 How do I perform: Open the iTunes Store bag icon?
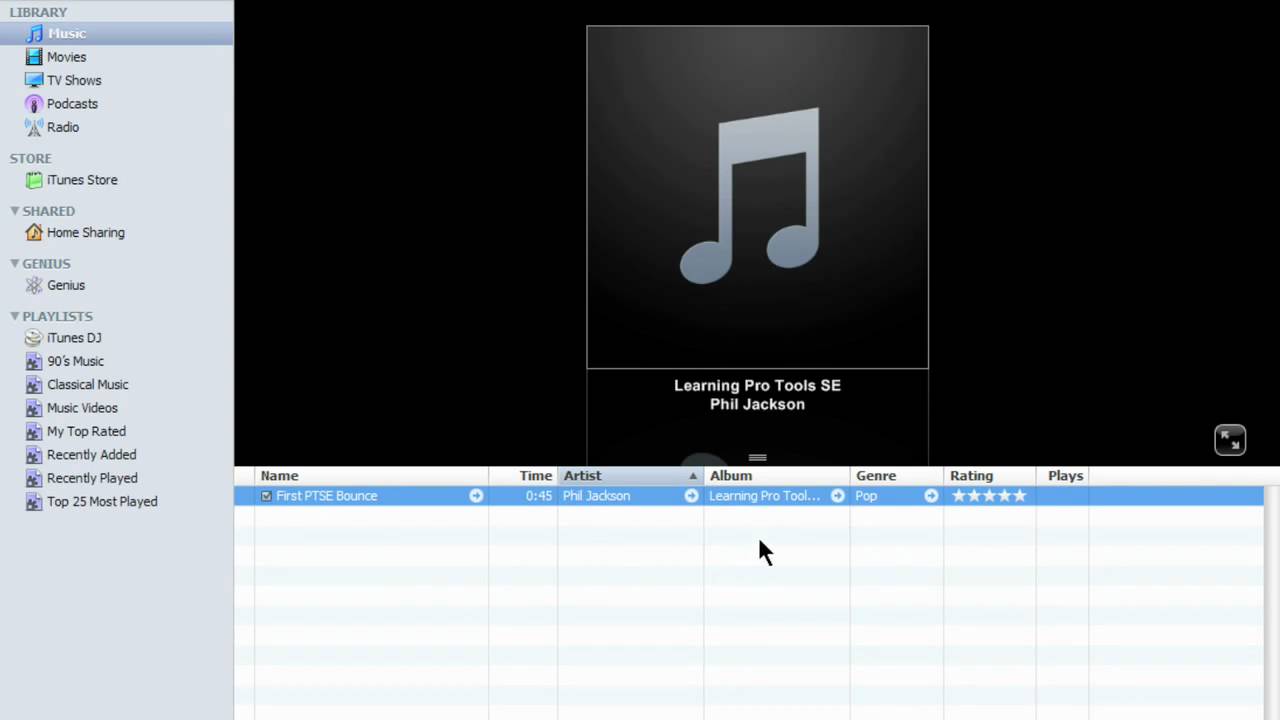(x=34, y=180)
